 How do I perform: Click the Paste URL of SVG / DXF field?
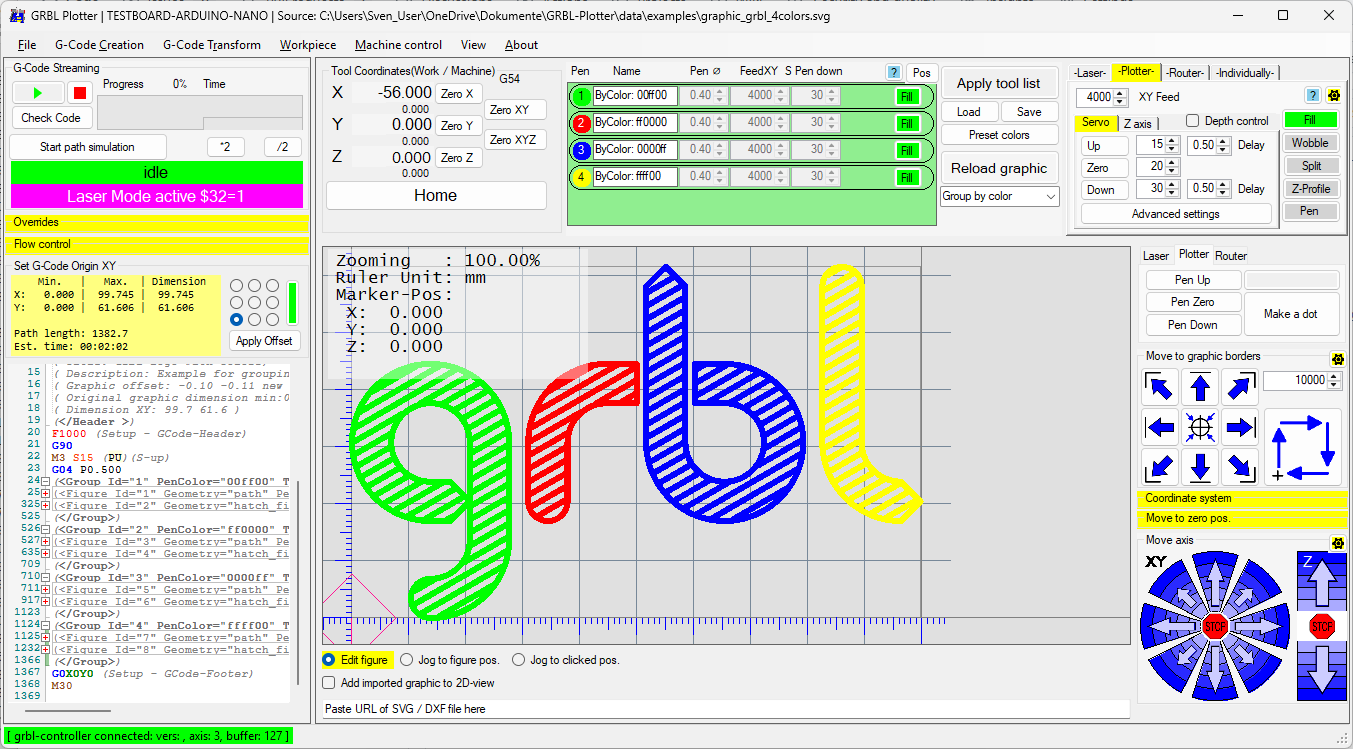(x=726, y=709)
